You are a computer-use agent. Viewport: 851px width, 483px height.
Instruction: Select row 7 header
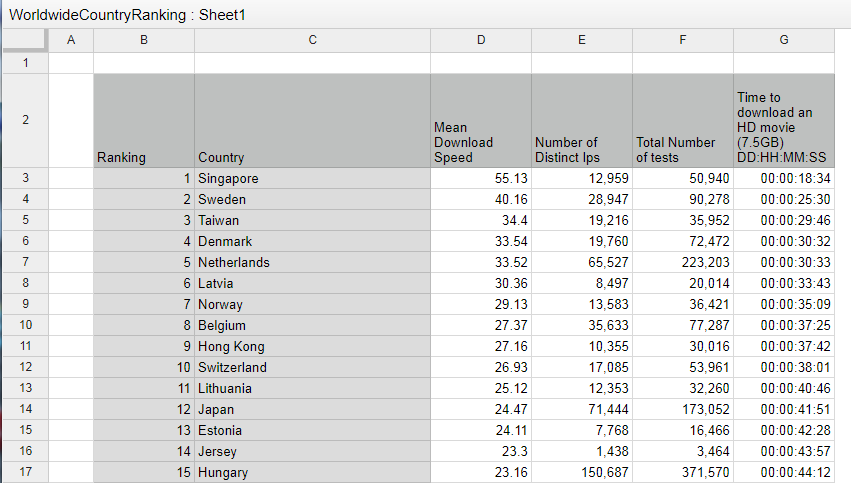click(26, 262)
